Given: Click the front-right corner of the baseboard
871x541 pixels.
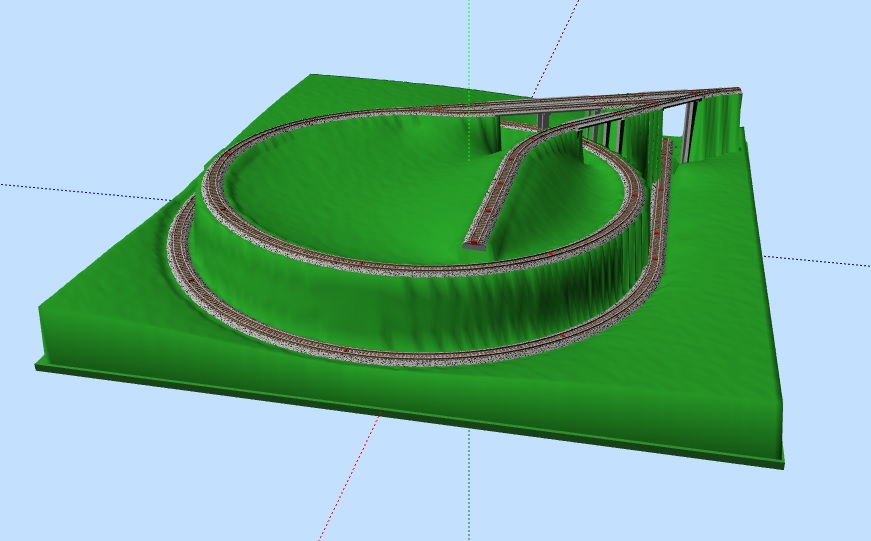Looking at the screenshot, I should coord(781,462).
